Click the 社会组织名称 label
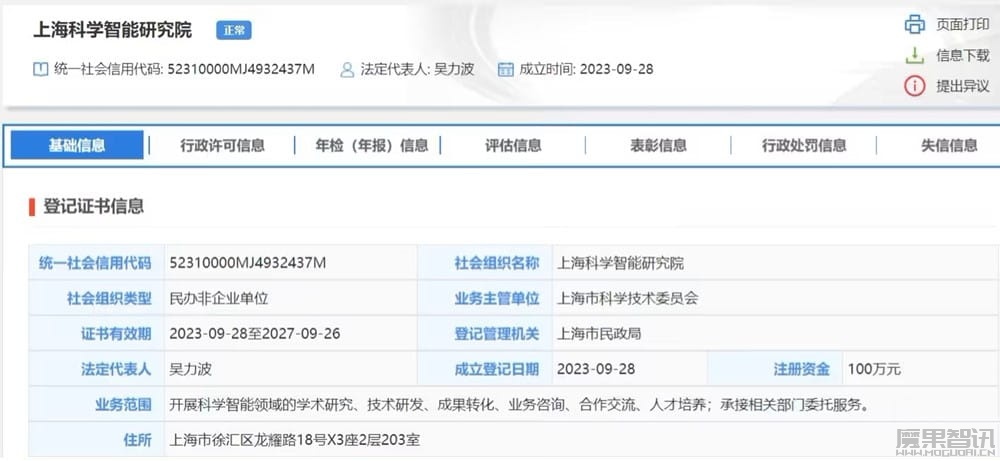The height and width of the screenshot is (461, 1000). [496, 263]
